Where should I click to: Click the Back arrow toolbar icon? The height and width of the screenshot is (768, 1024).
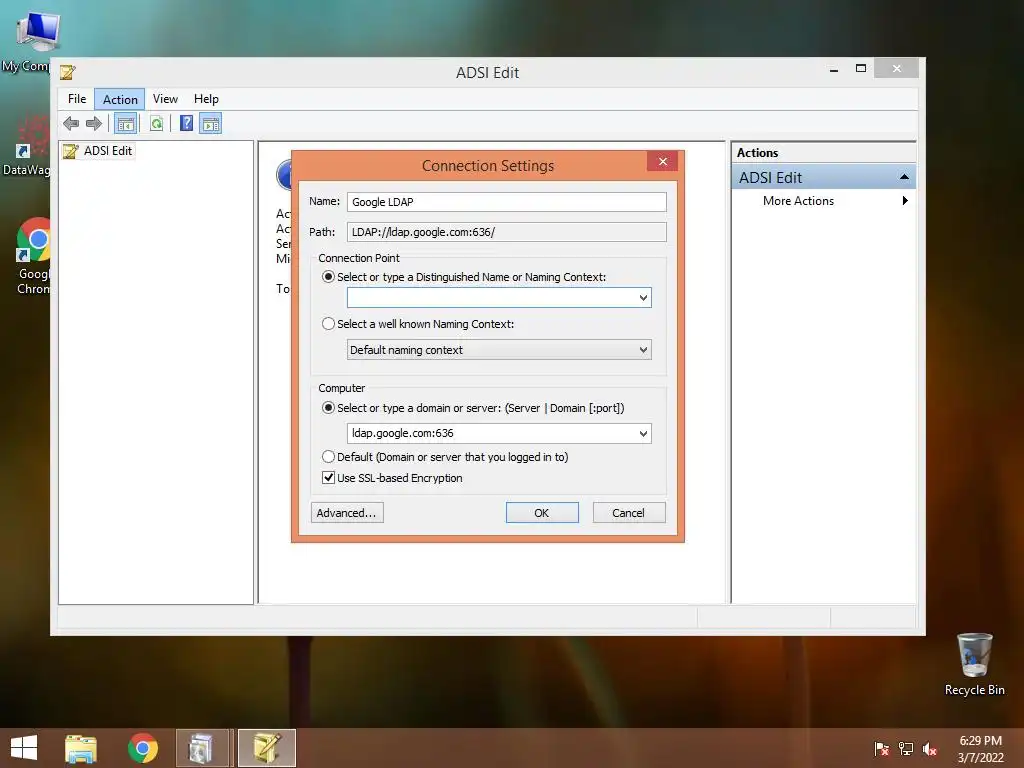(x=71, y=123)
